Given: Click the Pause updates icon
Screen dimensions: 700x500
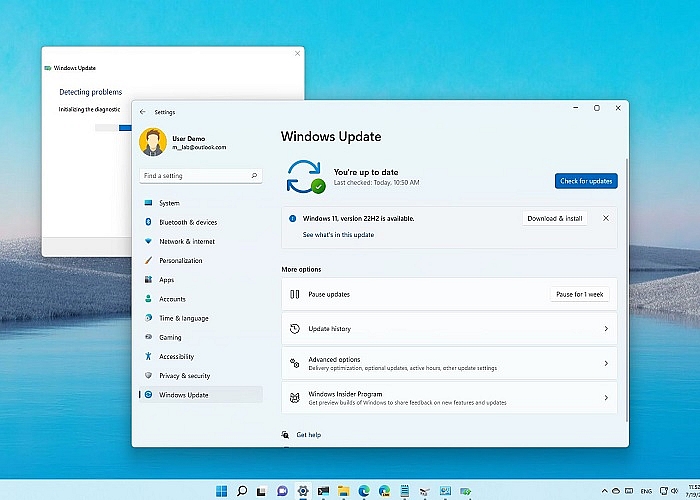Looking at the screenshot, I should [x=295, y=295].
